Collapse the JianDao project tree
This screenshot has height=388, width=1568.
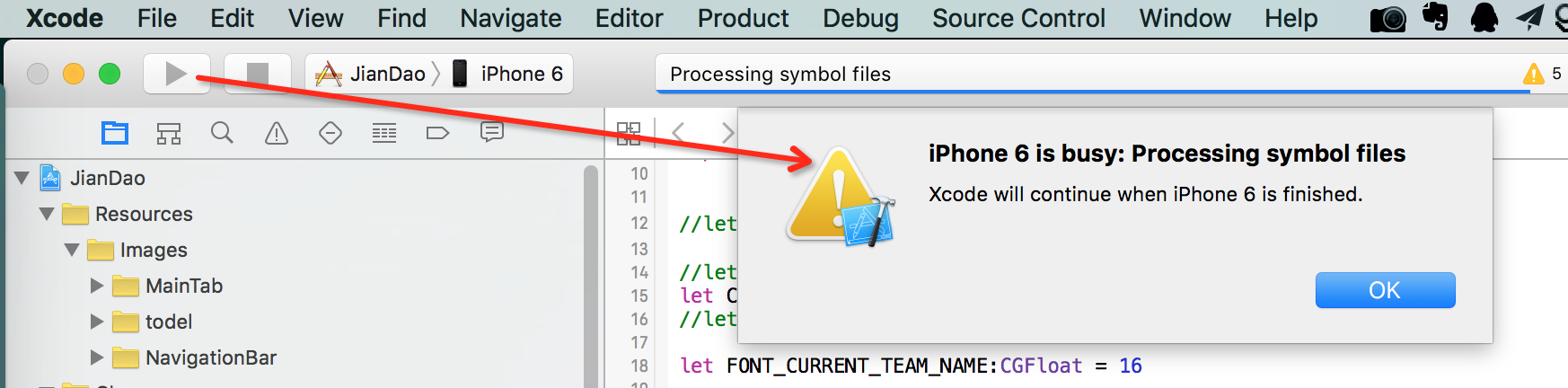tap(22, 178)
